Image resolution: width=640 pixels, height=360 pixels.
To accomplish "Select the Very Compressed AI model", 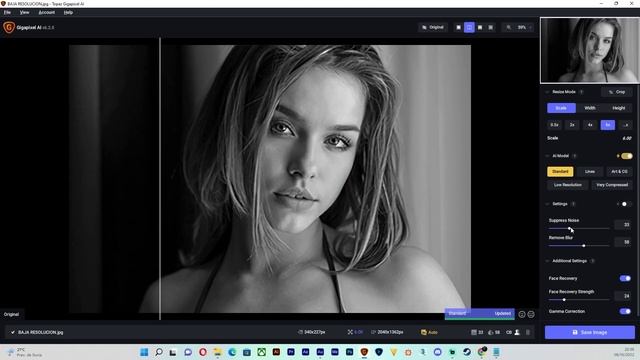I will pyautogui.click(x=612, y=185).
